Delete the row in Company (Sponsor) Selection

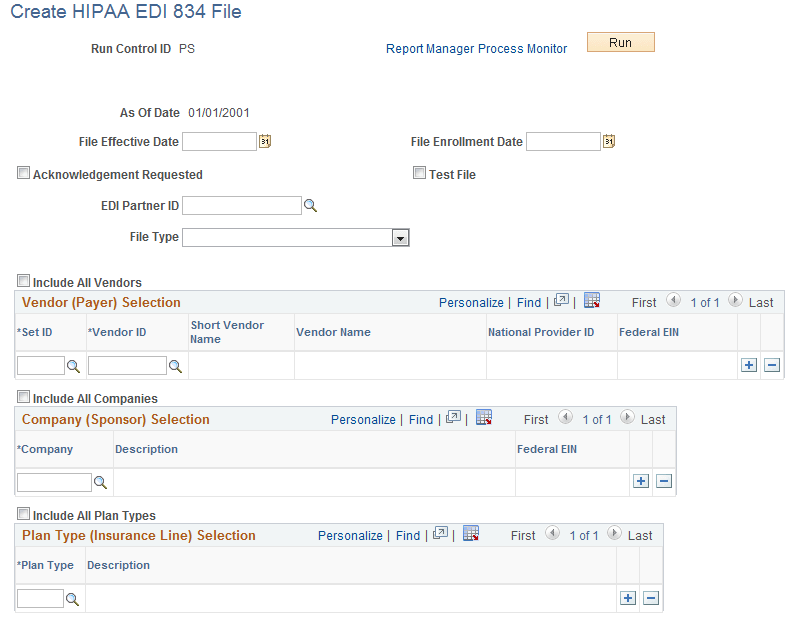(x=664, y=481)
